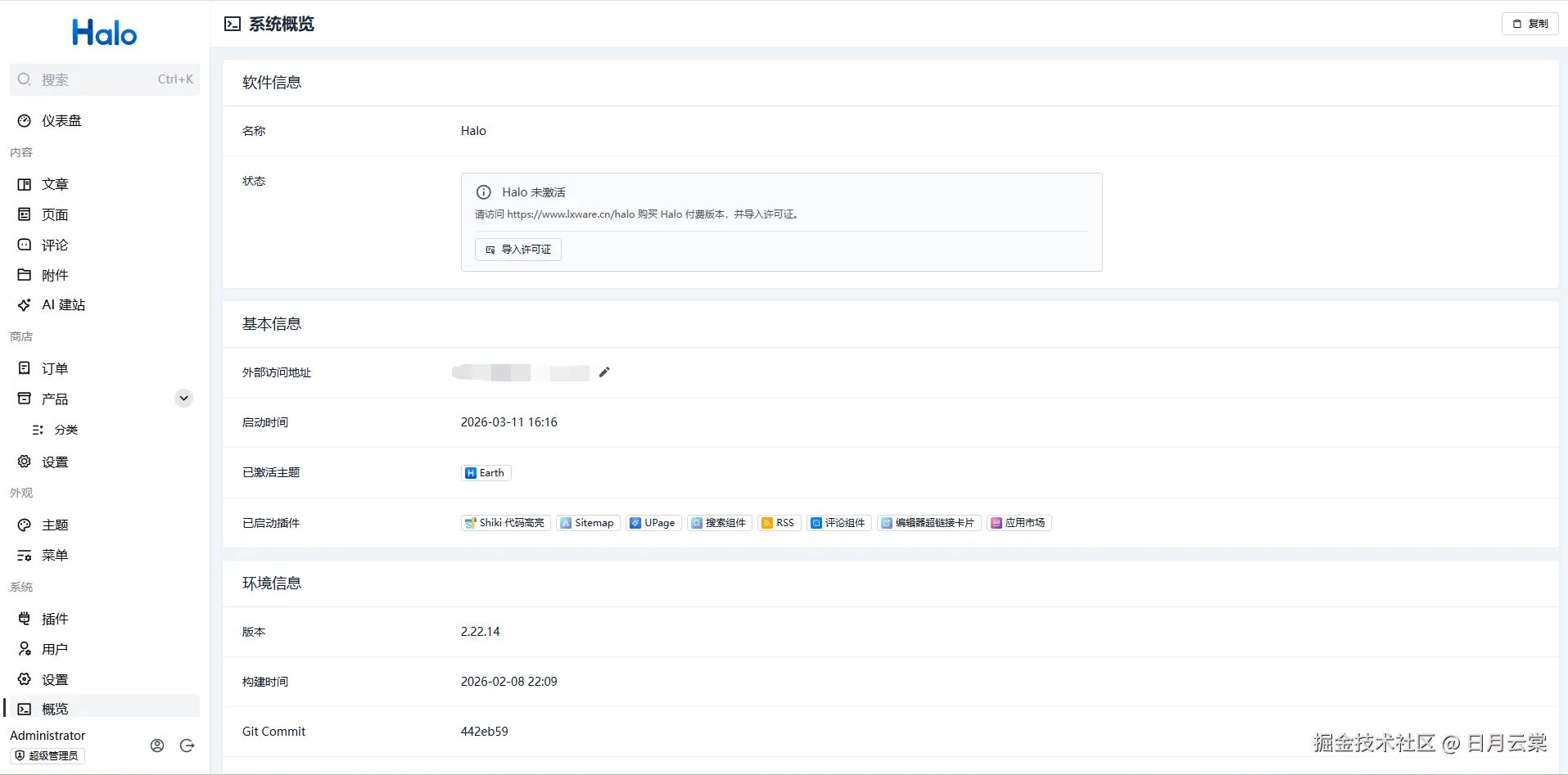The height and width of the screenshot is (775, 1568).
Task: Click the 软件信息 section heading
Action: pyautogui.click(x=272, y=83)
